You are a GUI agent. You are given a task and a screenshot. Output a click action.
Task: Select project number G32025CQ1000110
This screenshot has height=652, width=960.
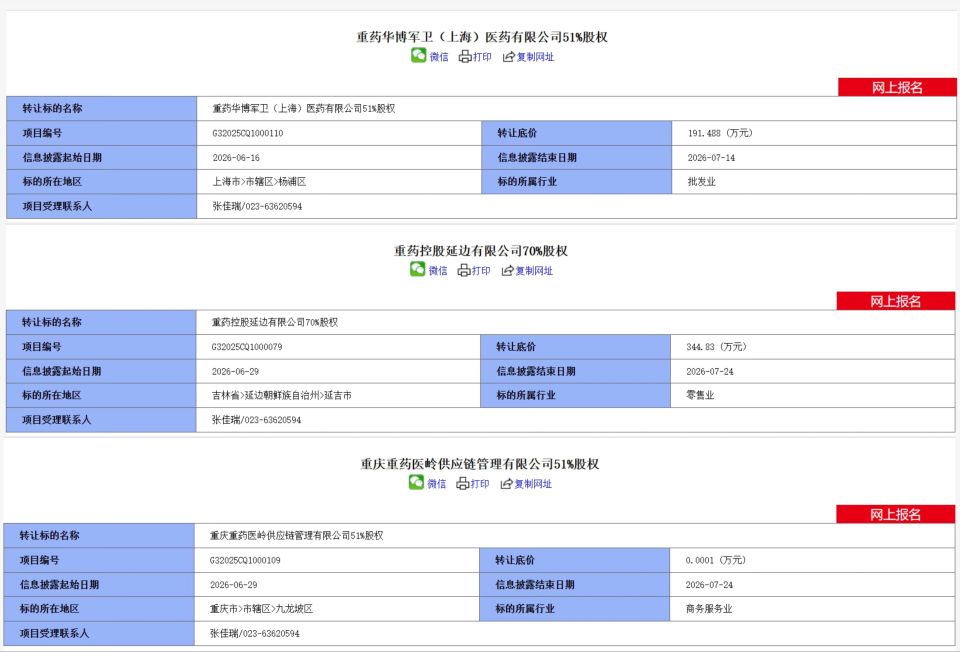tap(248, 133)
